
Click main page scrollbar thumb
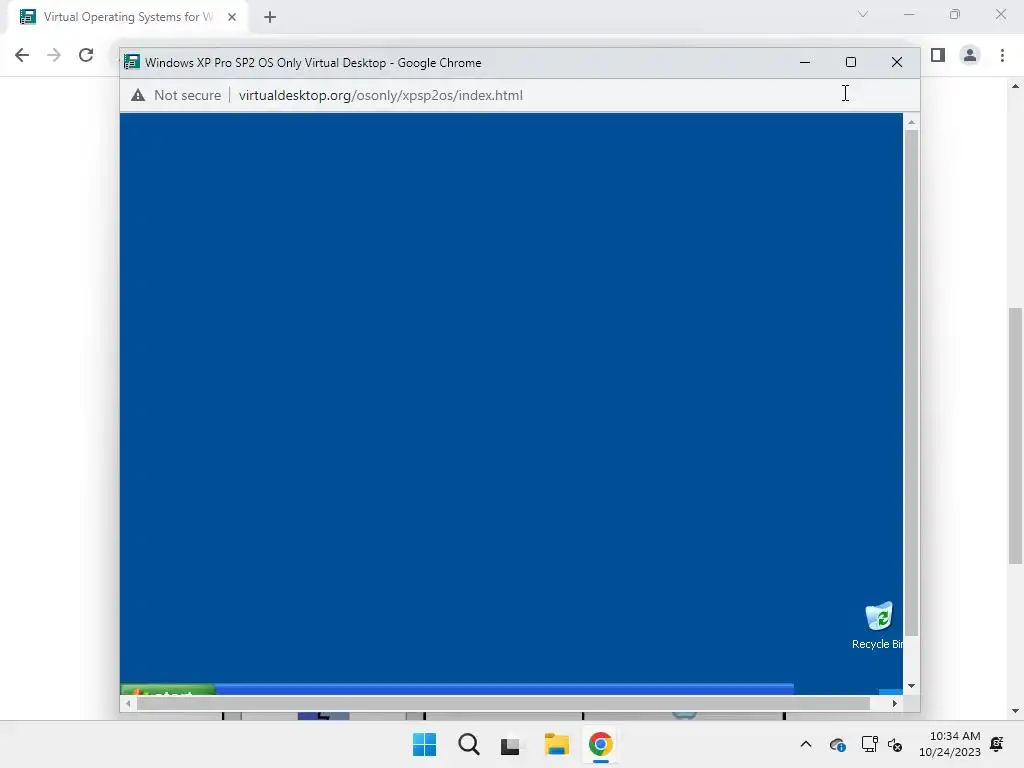coord(1015,436)
